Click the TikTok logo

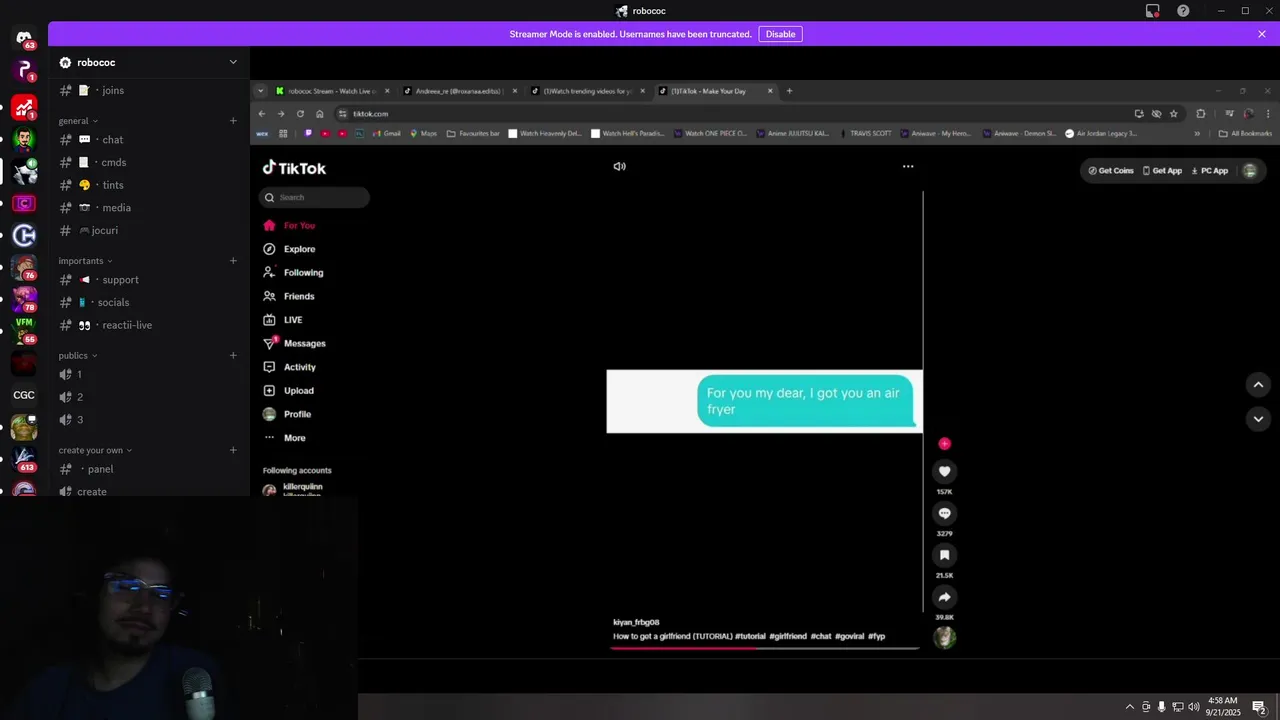pyautogui.click(x=294, y=168)
